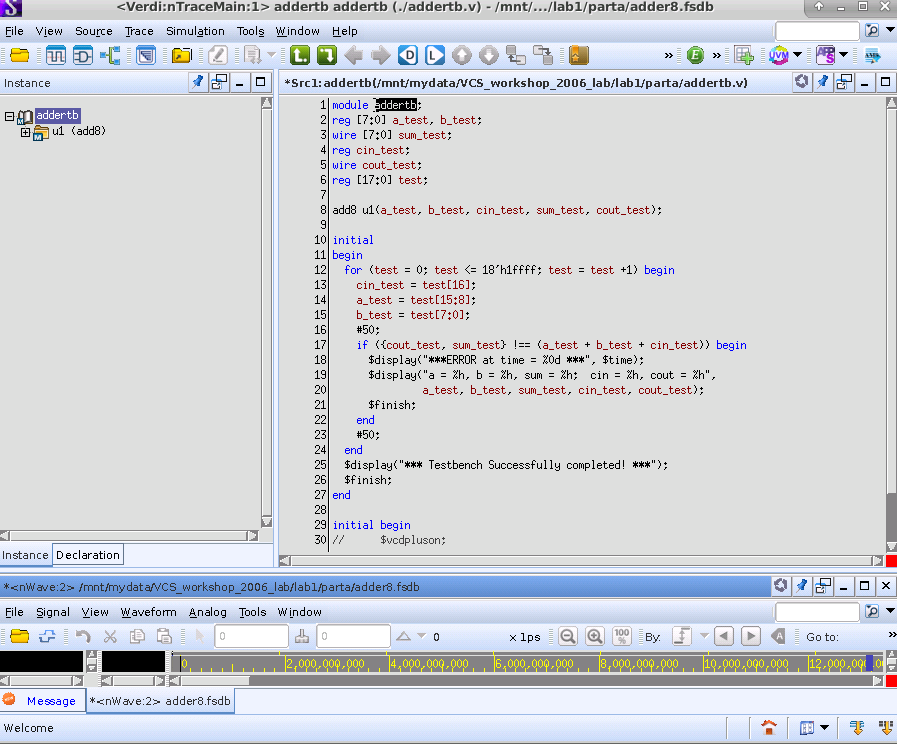Zoom in using the nWave magnifier icon
The image size is (897, 744).
[x=594, y=636]
